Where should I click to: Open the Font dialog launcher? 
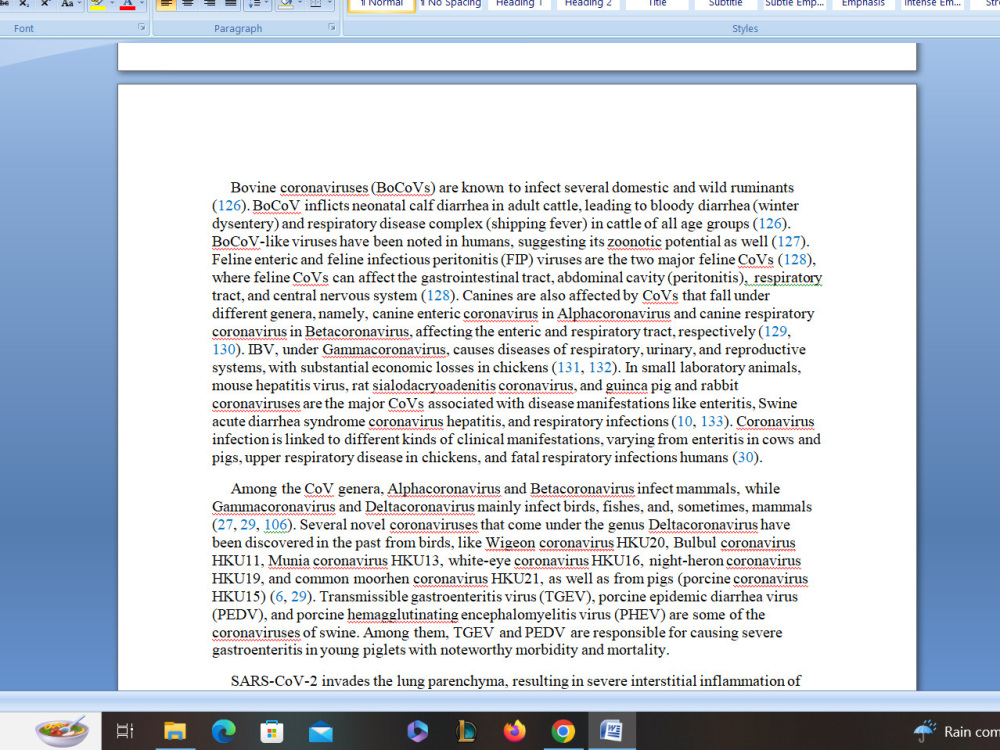[x=142, y=27]
